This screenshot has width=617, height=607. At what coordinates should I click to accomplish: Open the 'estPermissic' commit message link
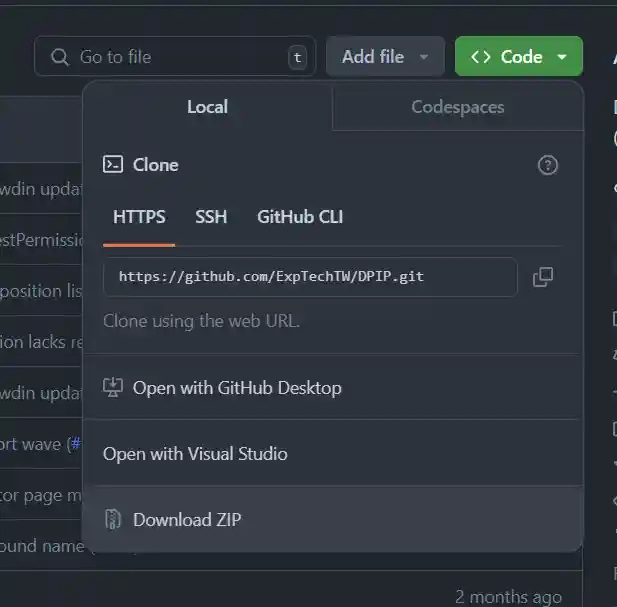point(41,240)
